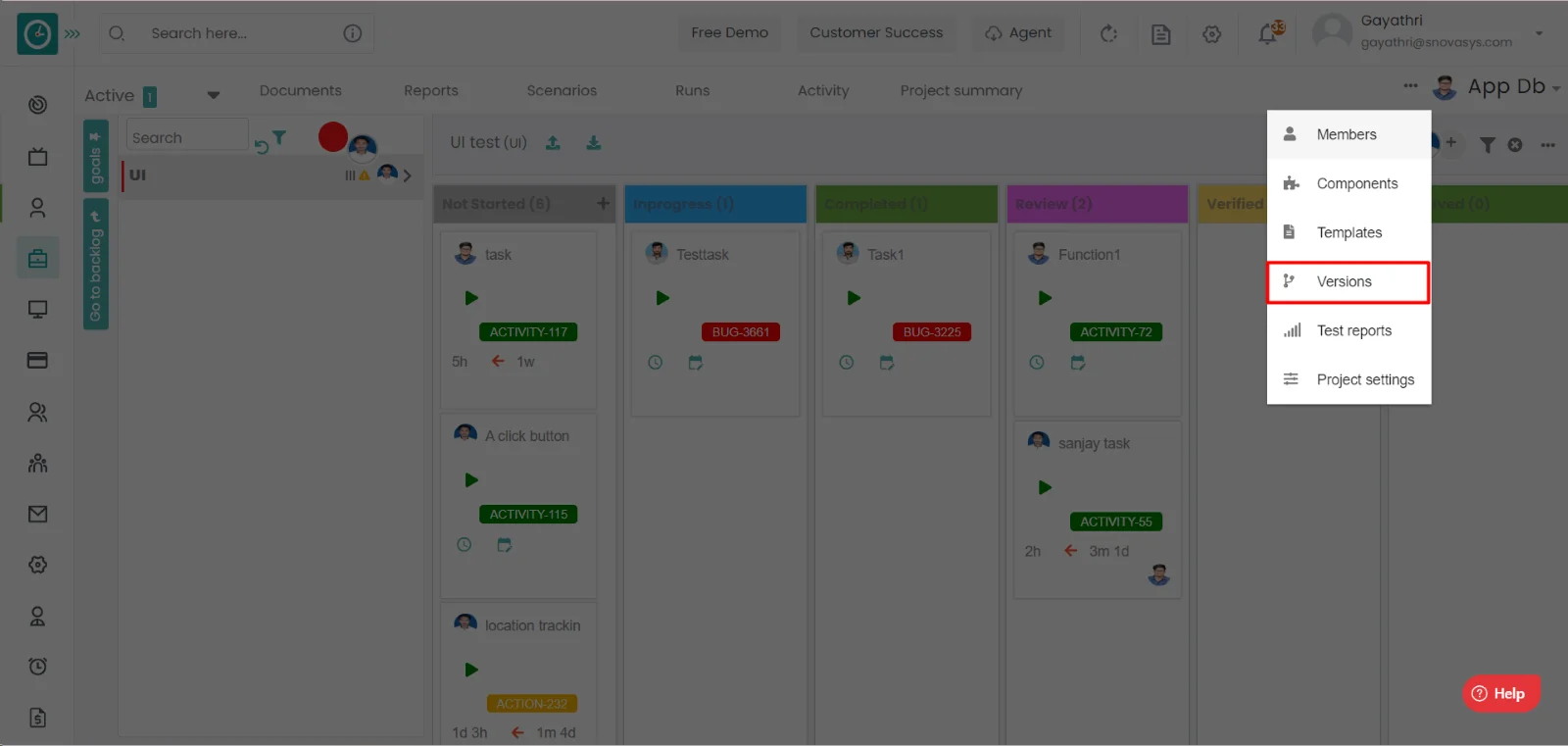Viewport: 1568px width, 746px height.
Task: Open the sidebar dashboard target icon
Action: [x=37, y=105]
